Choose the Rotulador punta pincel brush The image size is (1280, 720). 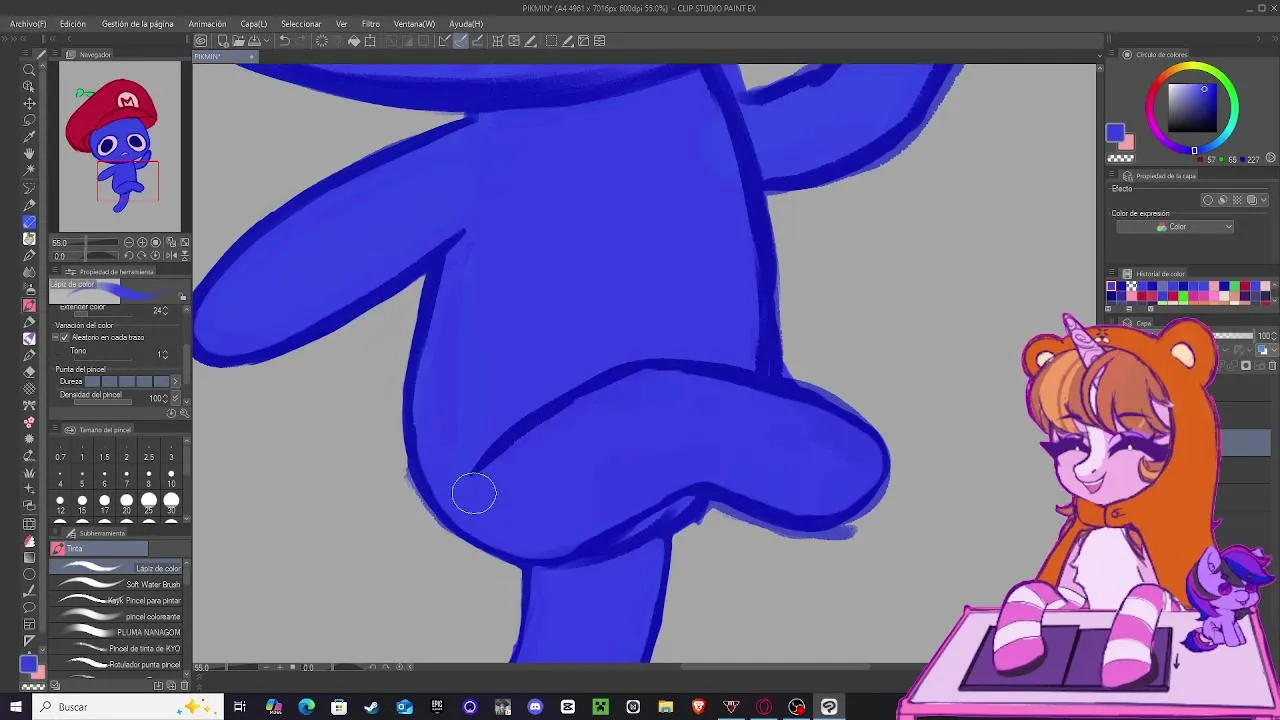pos(116,664)
